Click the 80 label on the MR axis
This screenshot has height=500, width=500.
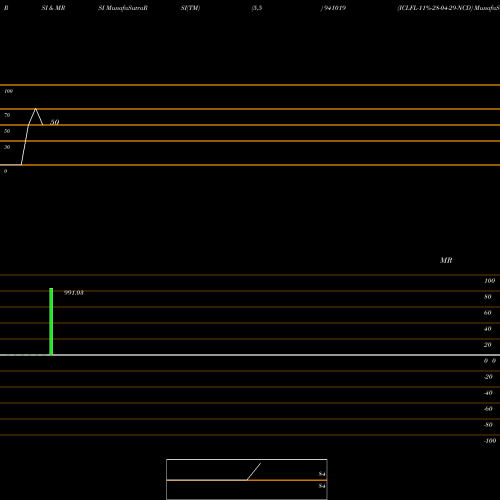pos(488,297)
